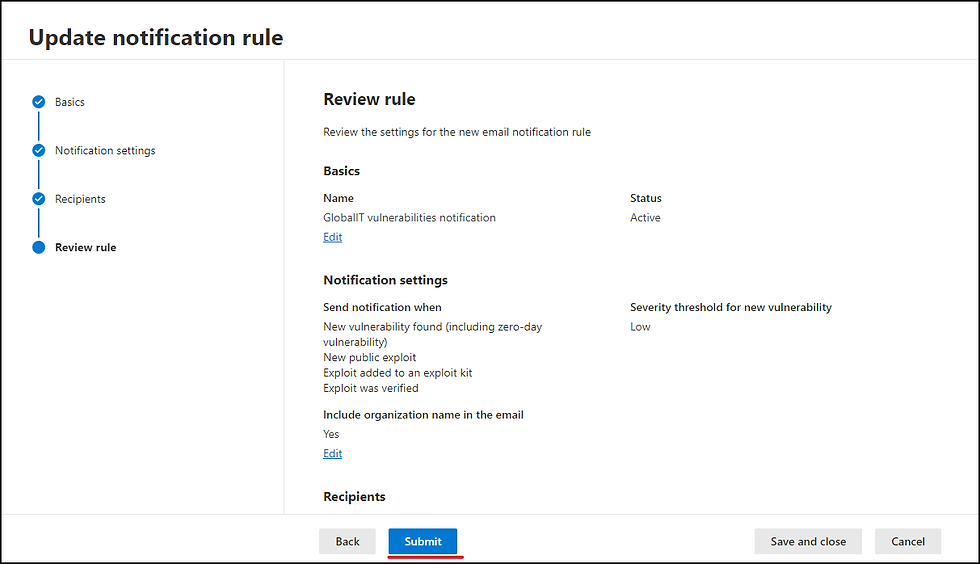Click the 'Review the settings' description text
The height and width of the screenshot is (564, 980).
point(457,132)
